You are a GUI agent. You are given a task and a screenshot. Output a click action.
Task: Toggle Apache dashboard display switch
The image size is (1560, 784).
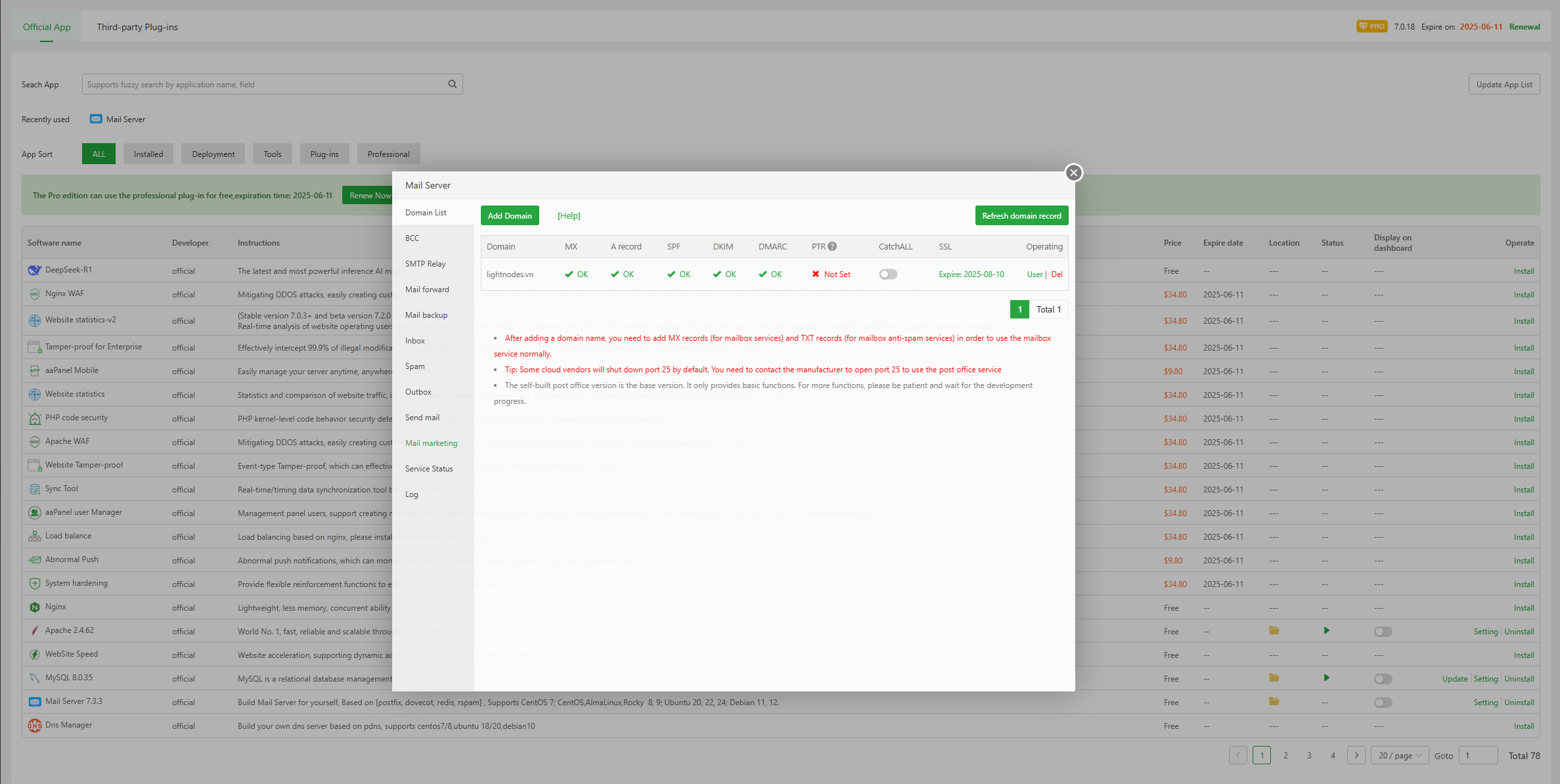pos(1383,632)
